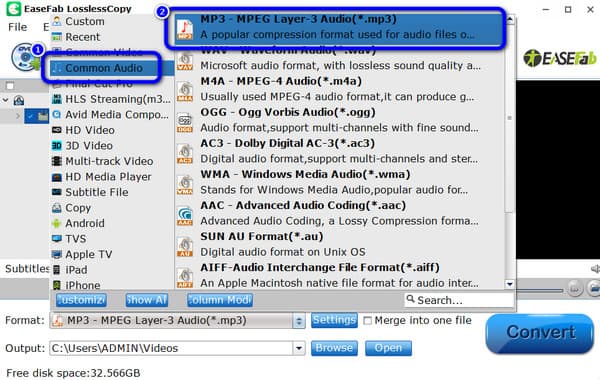This screenshot has width=600, height=380.
Task: Click the big Convert button
Action: (x=540, y=333)
